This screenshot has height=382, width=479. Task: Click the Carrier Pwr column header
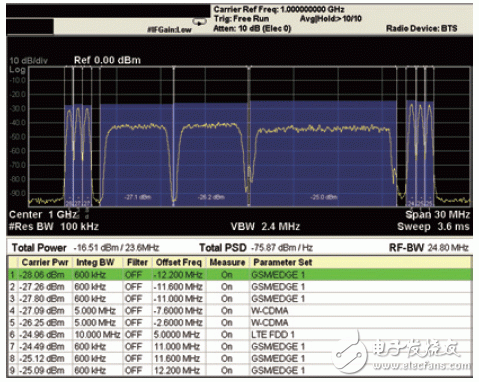click(x=45, y=263)
